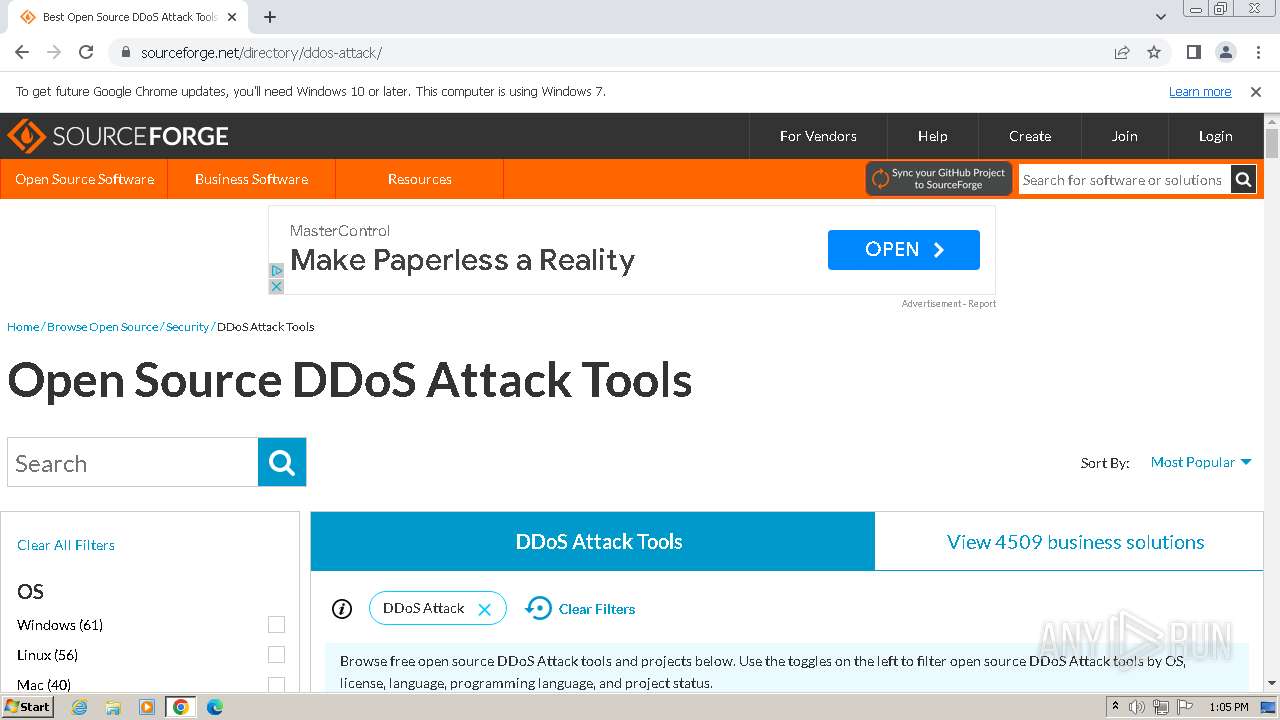The height and width of the screenshot is (720, 1280).
Task: Select the DDoS Attack Tools tab
Action: point(593,541)
